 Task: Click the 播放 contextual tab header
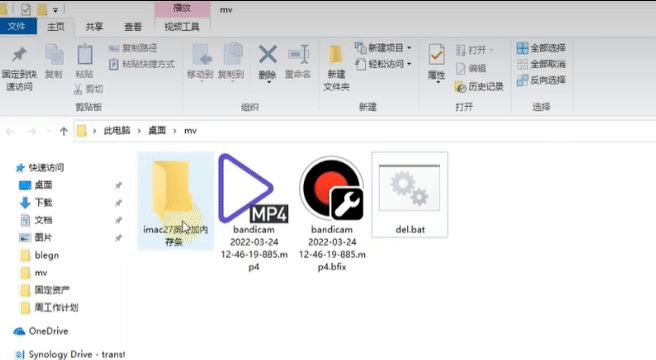182,8
